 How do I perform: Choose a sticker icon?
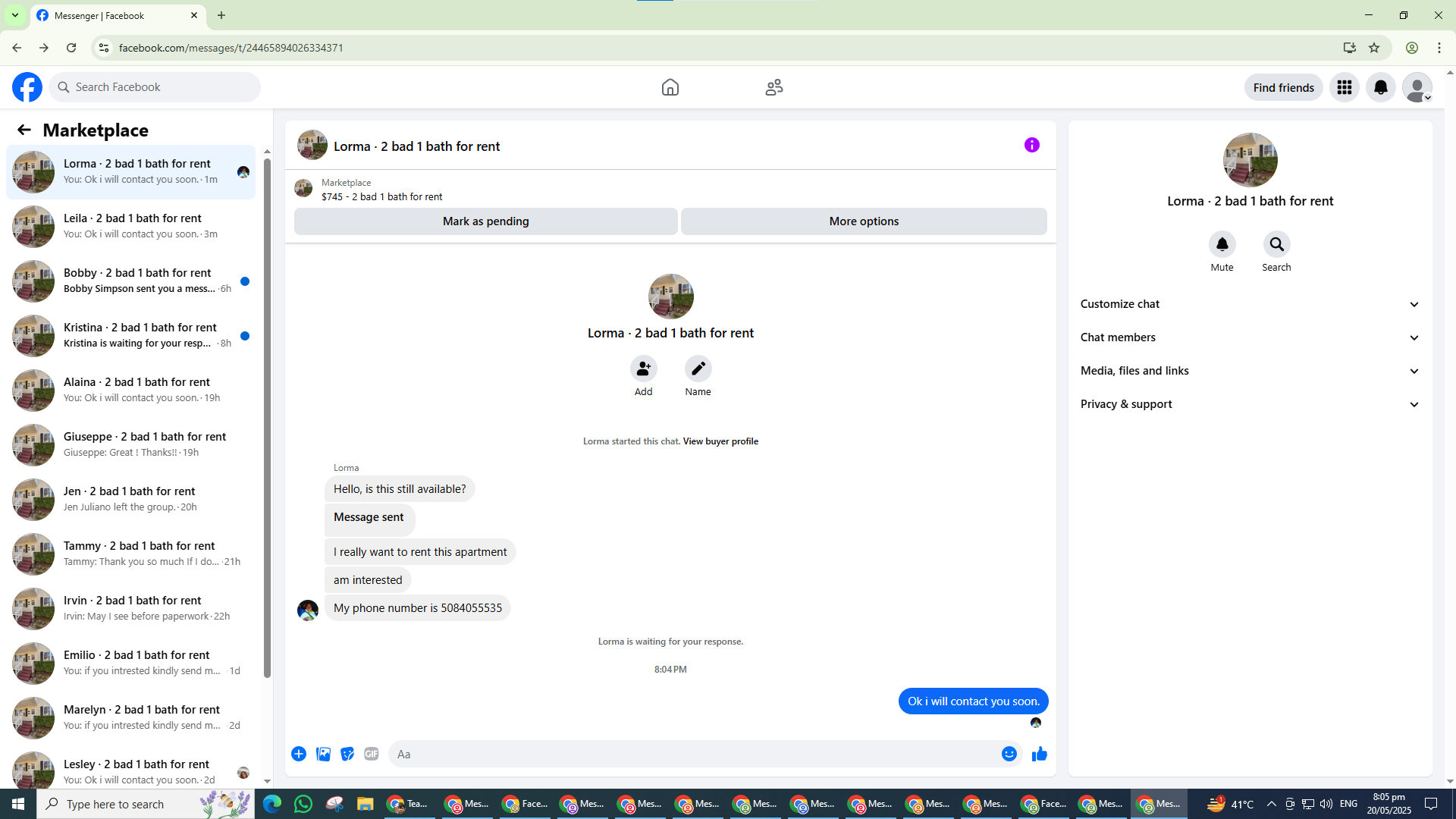[347, 754]
